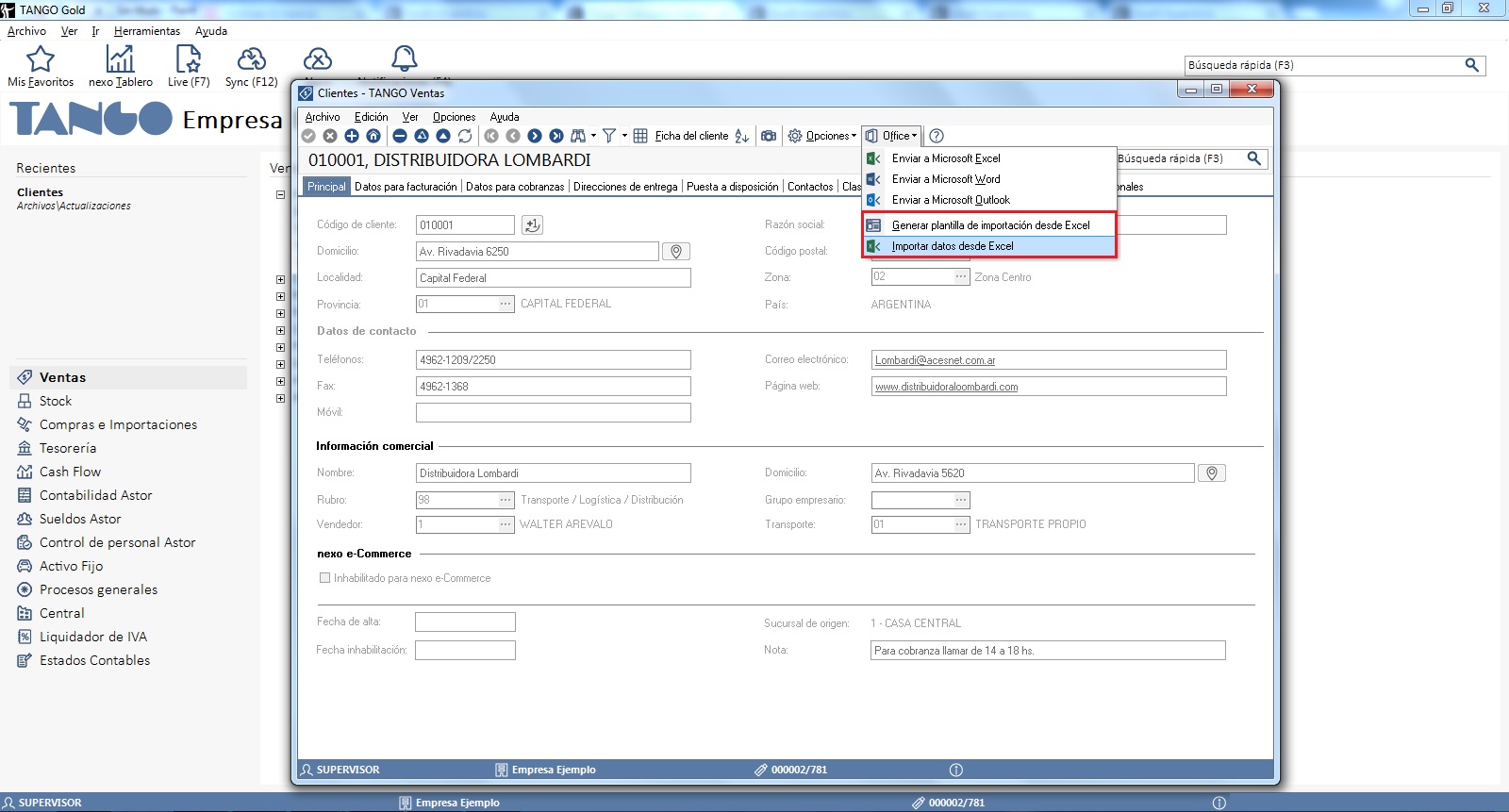Click the Teléfonos input field

coord(553,360)
